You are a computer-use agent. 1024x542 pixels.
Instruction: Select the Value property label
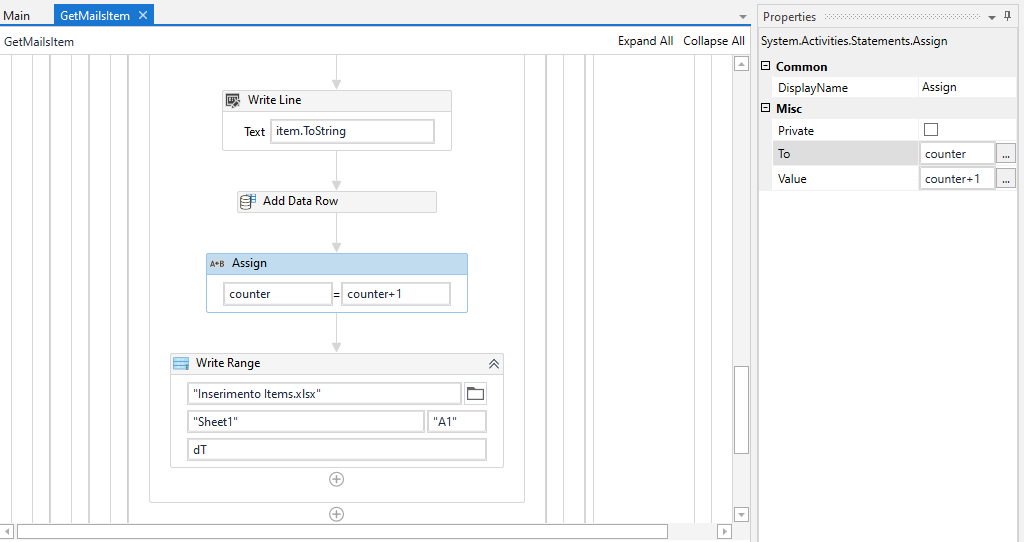tap(792, 179)
